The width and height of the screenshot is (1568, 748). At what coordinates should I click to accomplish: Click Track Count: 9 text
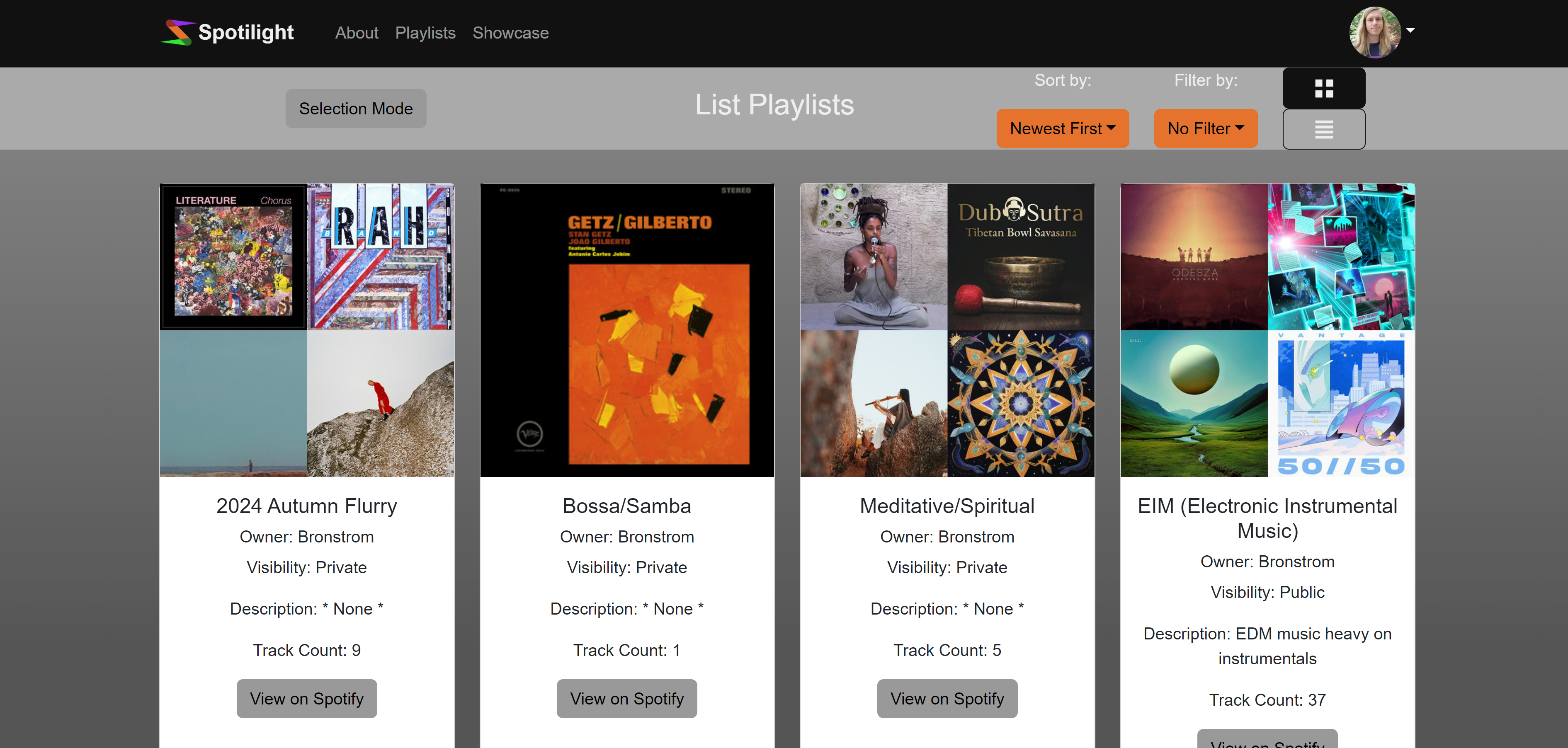306,650
